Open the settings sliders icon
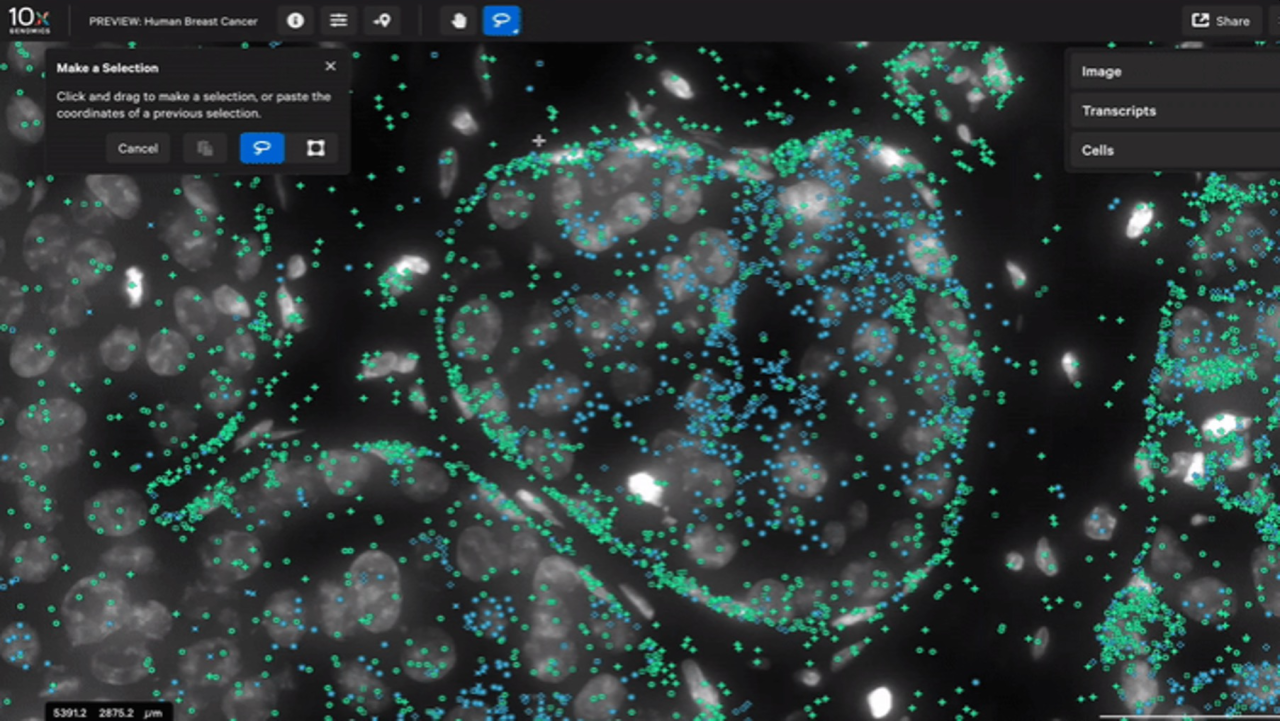 coord(339,20)
